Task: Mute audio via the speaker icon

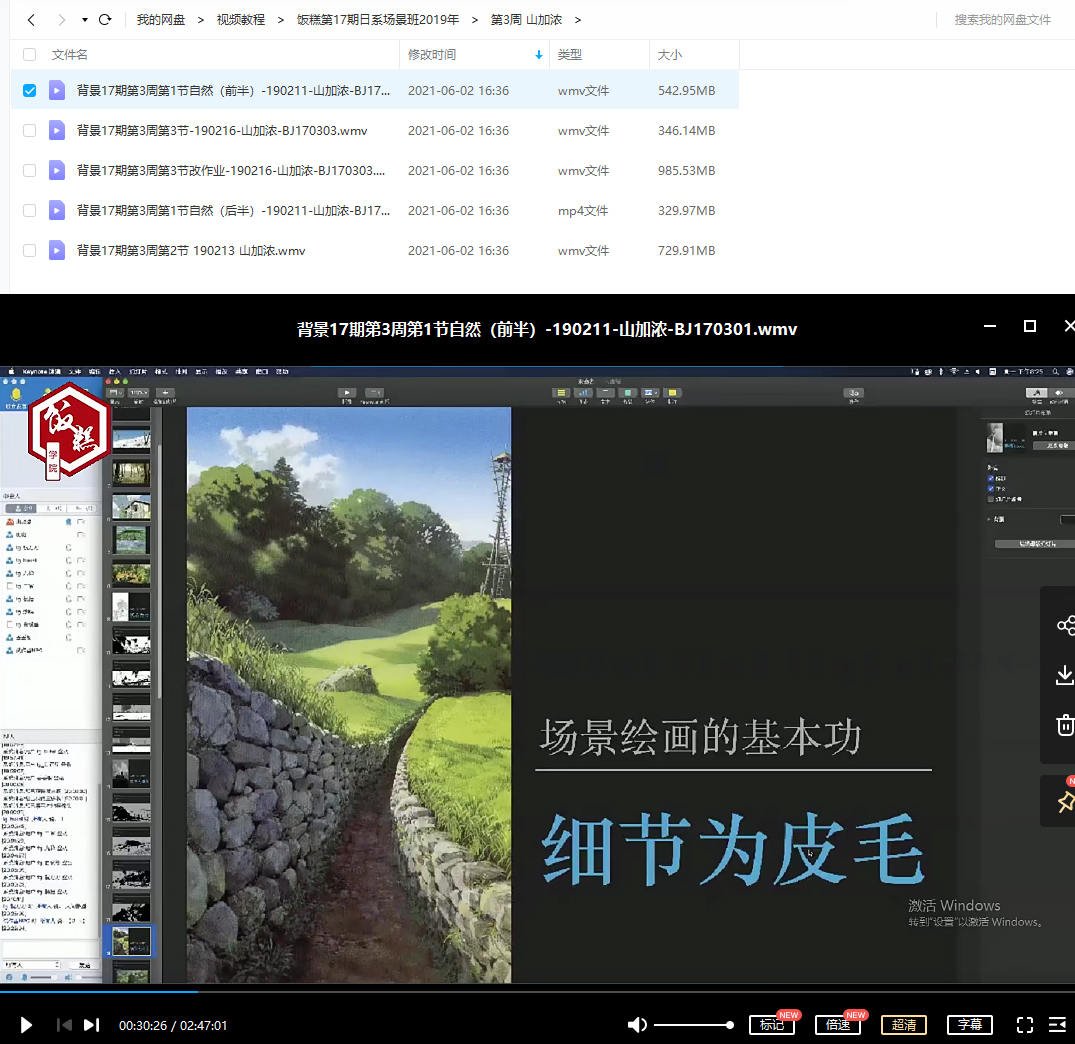Action: coord(637,1025)
